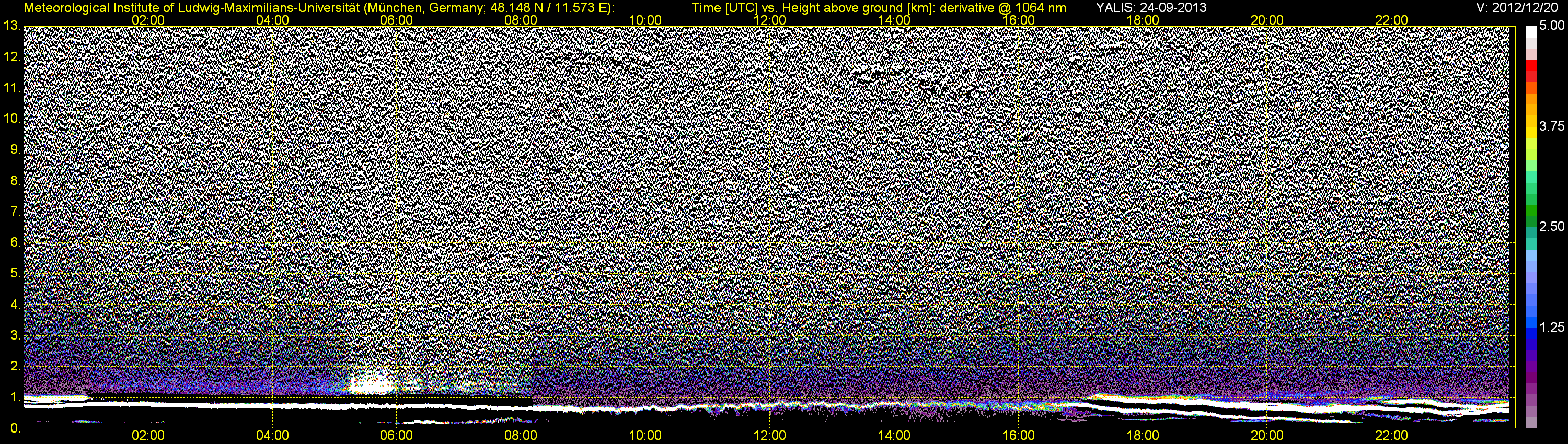Image resolution: width=1568 pixels, height=444 pixels.
Task: Click the 2.50 value on the color scale
Action: [1552, 227]
